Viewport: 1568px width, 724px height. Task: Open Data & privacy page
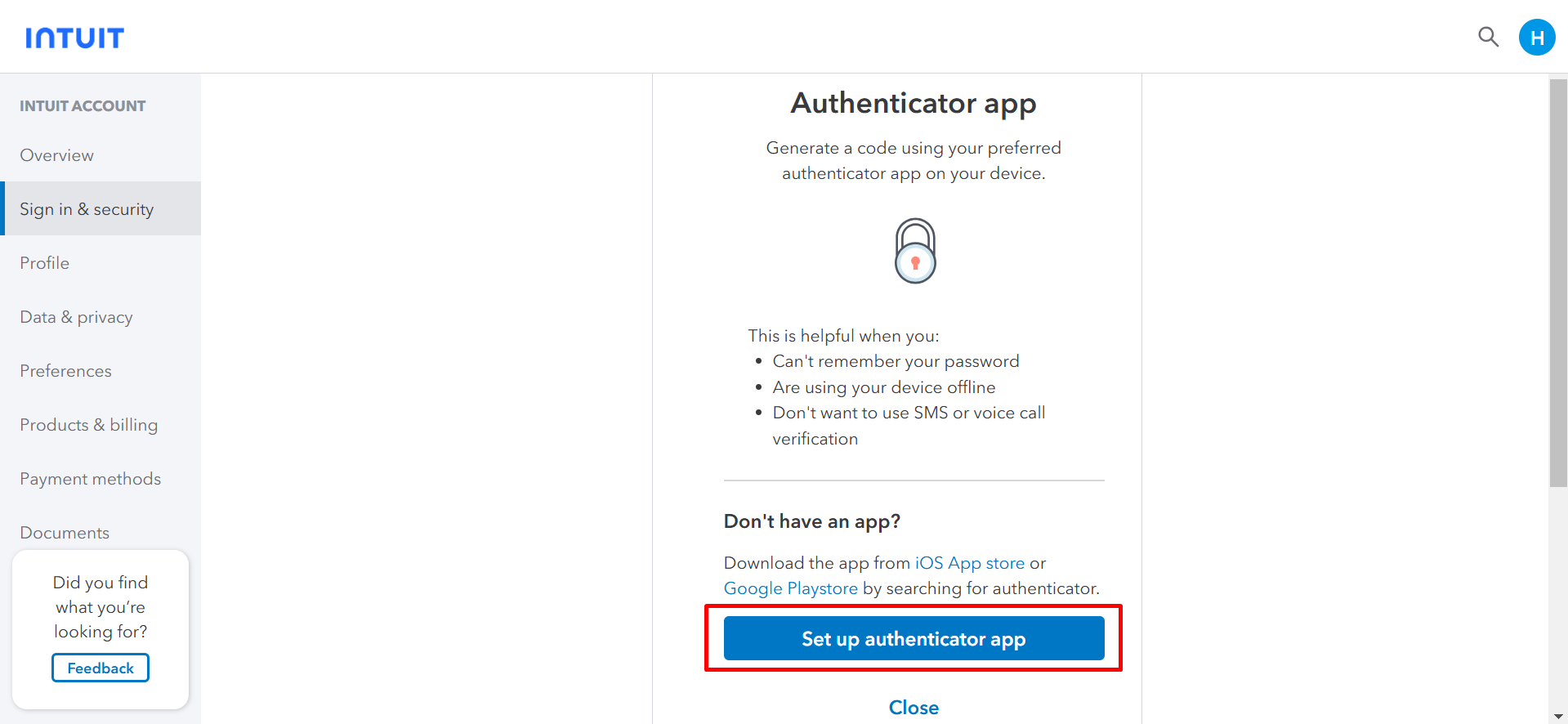click(76, 317)
